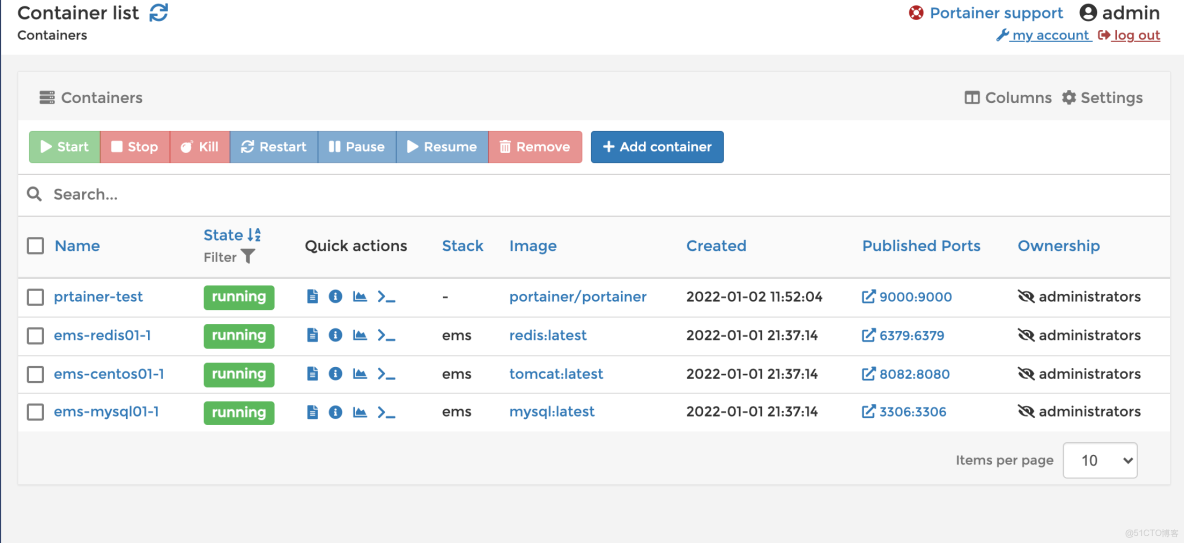This screenshot has width=1184, height=543.
Task: Click hidden-eye ownership icon for ems-mysql01-1
Action: coord(1026,412)
